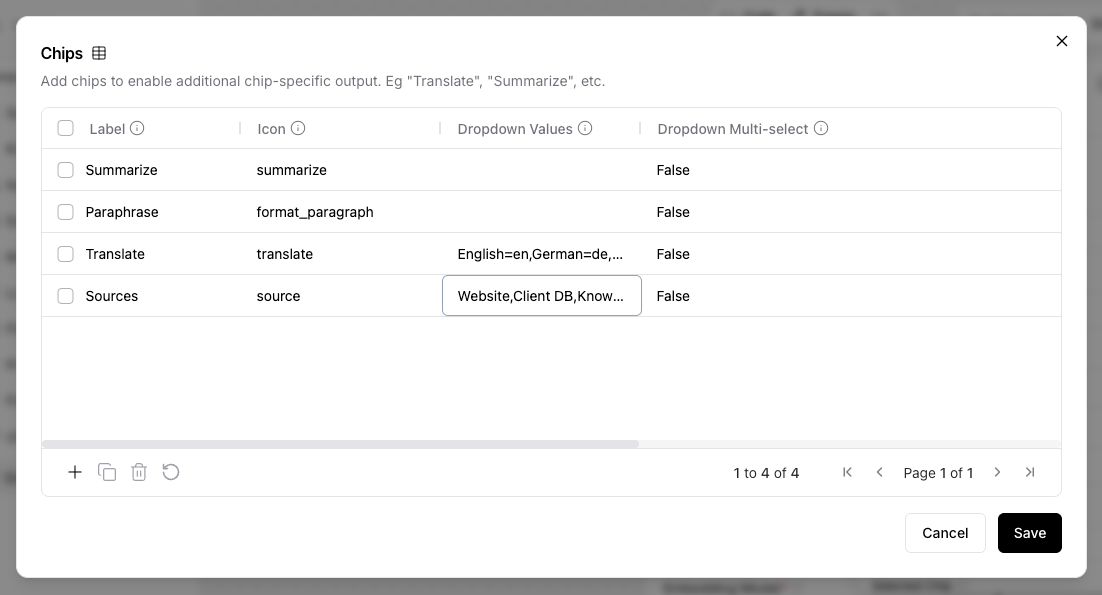1102x595 pixels.
Task: Check the Summarize row checkbox
Action: tap(66, 170)
